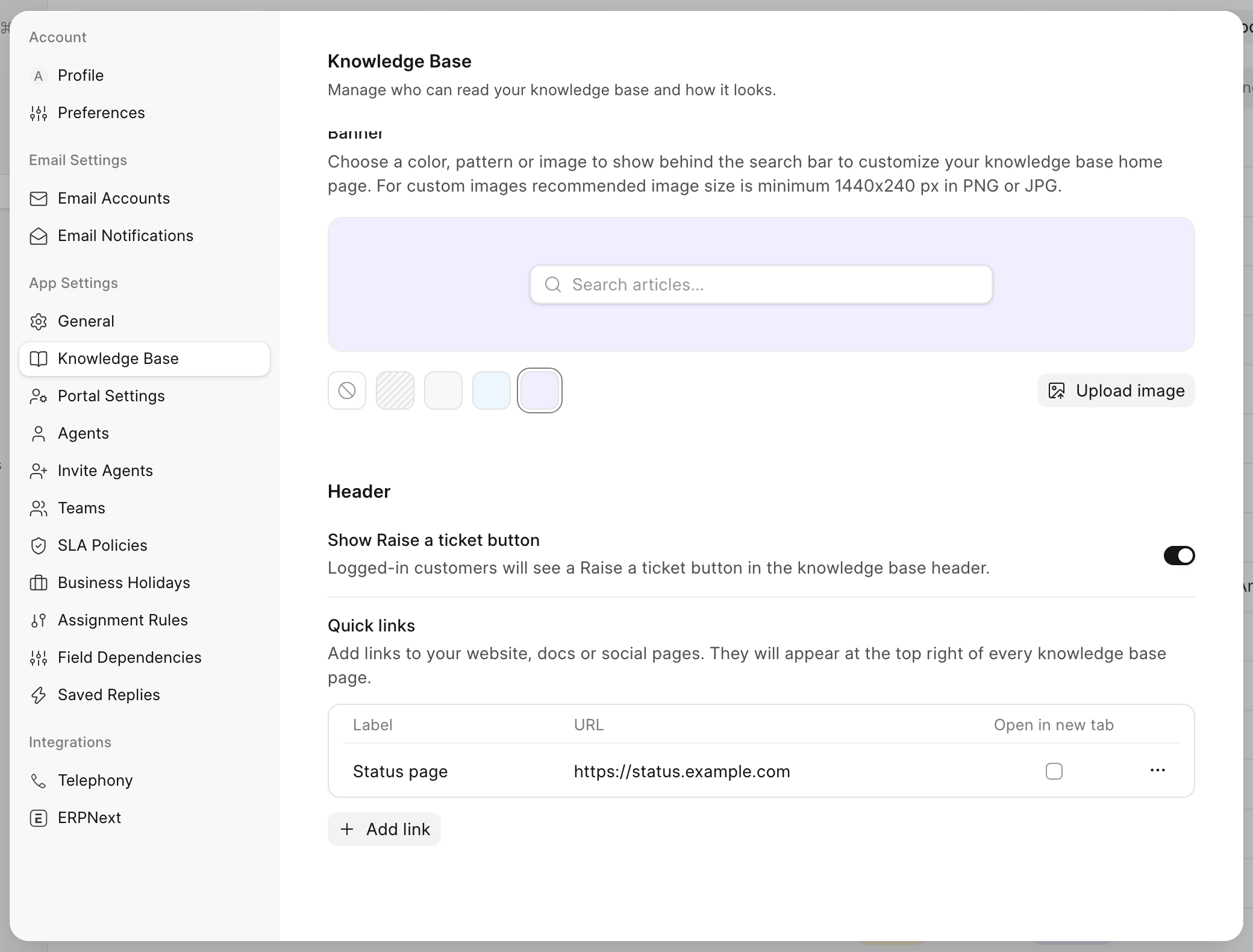Select the lavender banner swatch
Screen dimensions: 1253x952
(540, 390)
